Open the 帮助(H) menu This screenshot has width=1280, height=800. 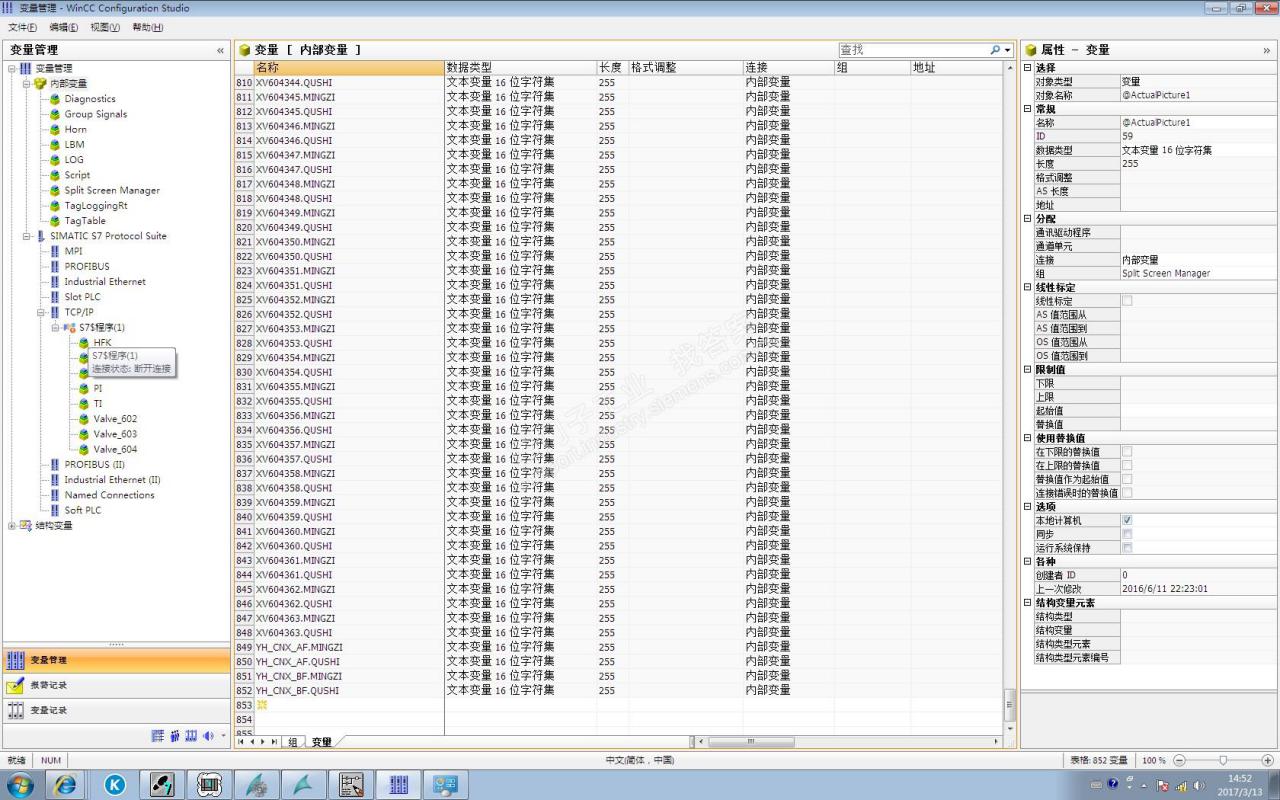pos(148,27)
